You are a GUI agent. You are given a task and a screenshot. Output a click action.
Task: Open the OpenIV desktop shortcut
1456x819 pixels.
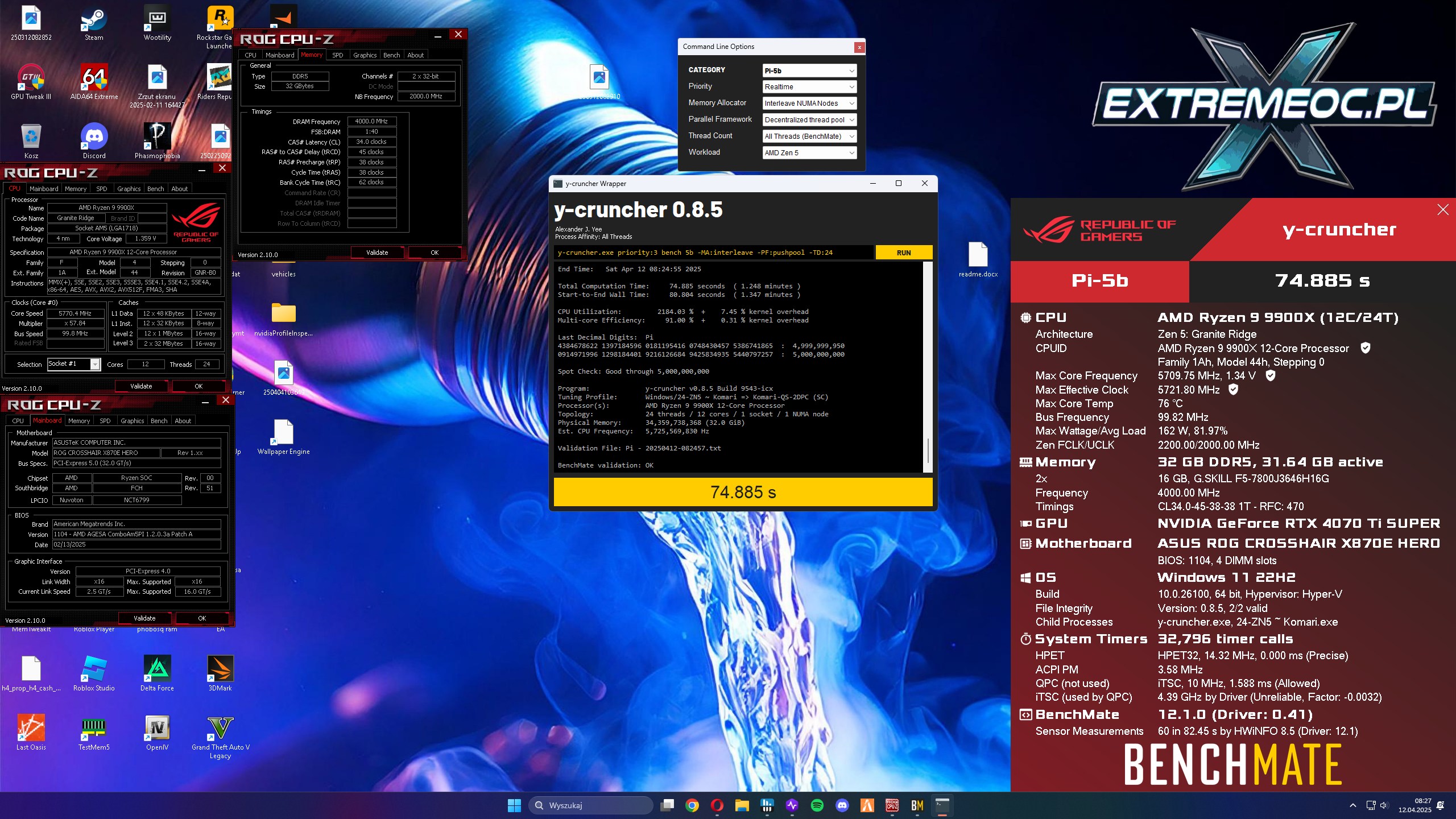(x=157, y=733)
